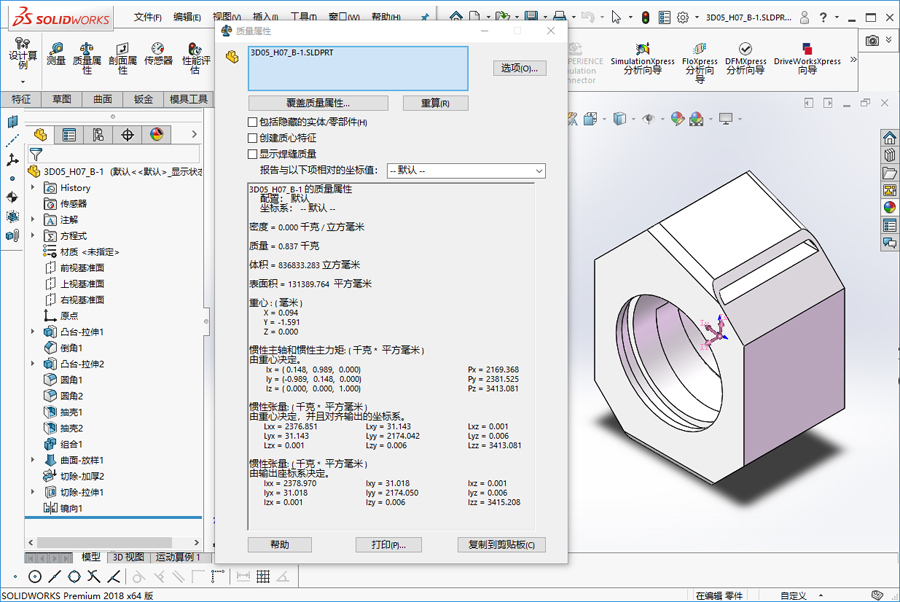900x602 pixels.
Task: Switch to the 曲面 ribbon tab
Action: point(102,99)
